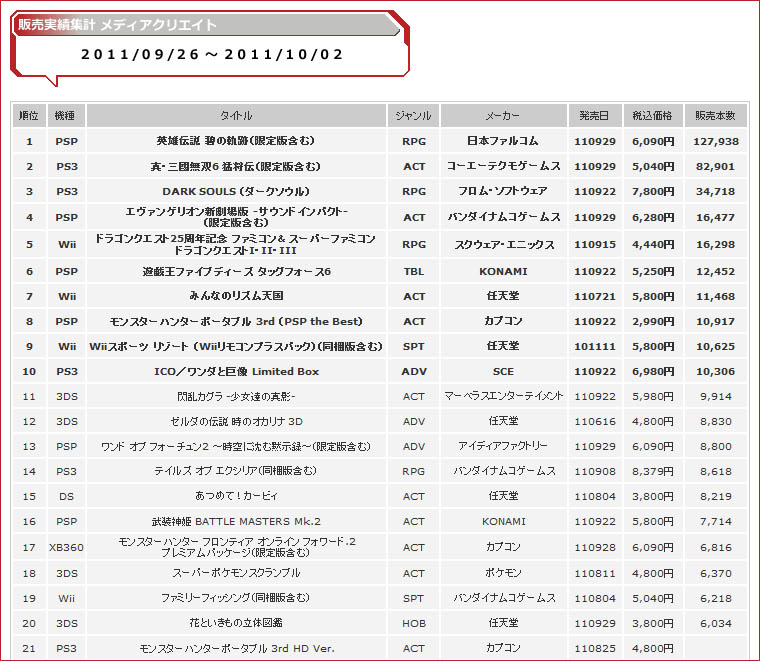Click maker マーベラスエンターテイメント

click(504, 396)
